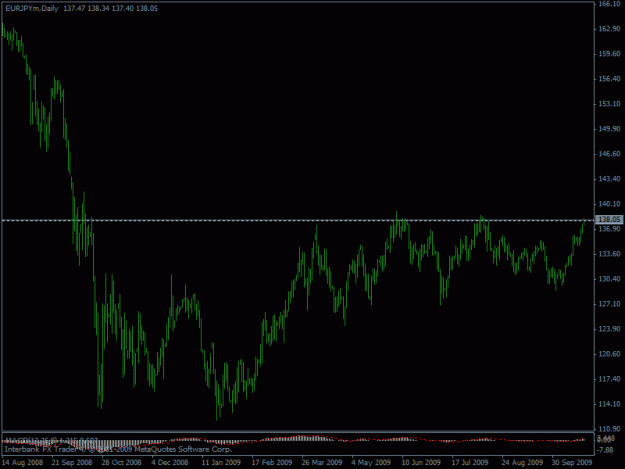The width and height of the screenshot is (625, 469).
Task: Select the 159.60 price scale label
Action: [609, 54]
